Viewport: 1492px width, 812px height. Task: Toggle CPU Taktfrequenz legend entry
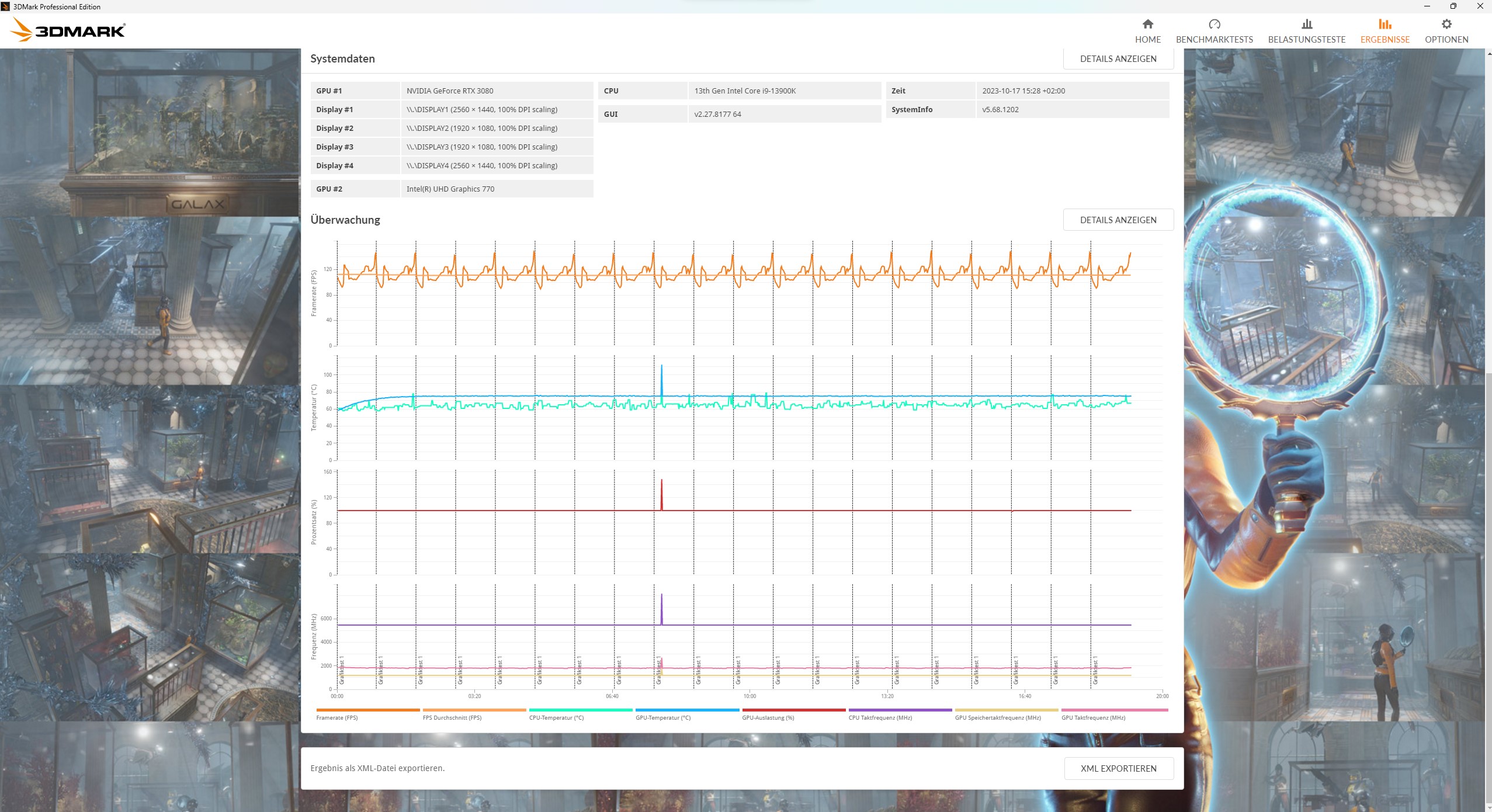[880, 717]
